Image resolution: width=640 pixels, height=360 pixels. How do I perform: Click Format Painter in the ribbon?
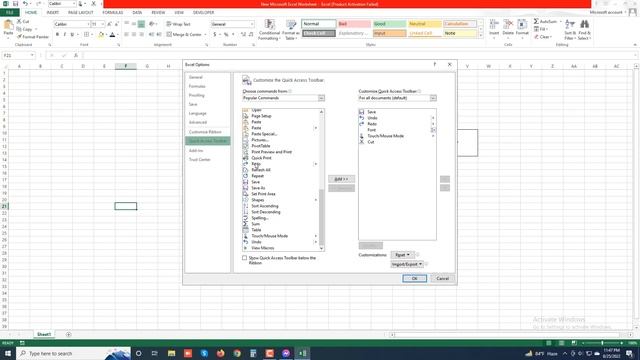pos(33,37)
